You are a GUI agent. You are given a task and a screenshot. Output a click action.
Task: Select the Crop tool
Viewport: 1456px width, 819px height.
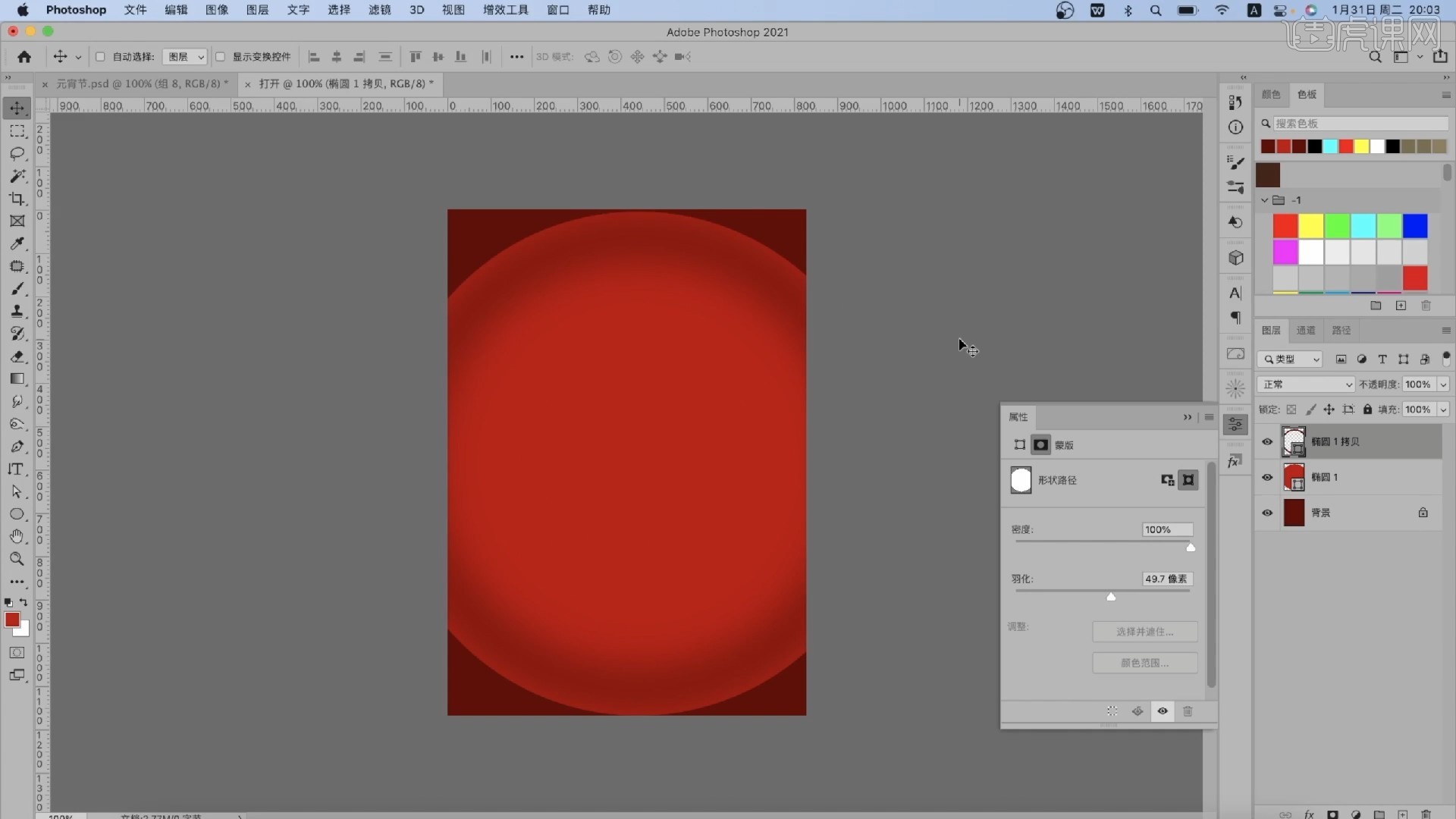(x=17, y=199)
